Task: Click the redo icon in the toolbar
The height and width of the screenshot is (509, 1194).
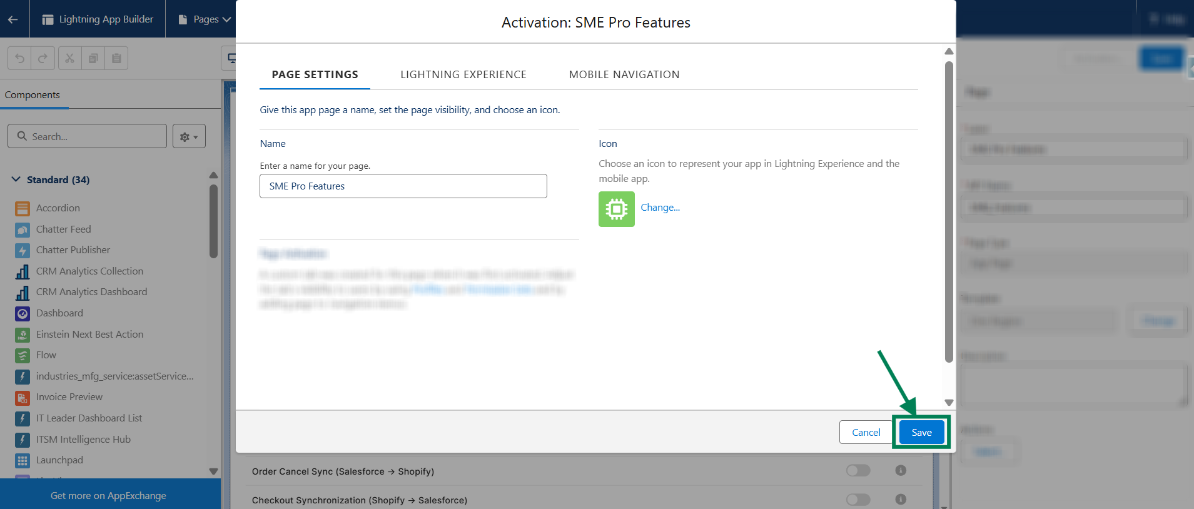Action: [x=42, y=58]
